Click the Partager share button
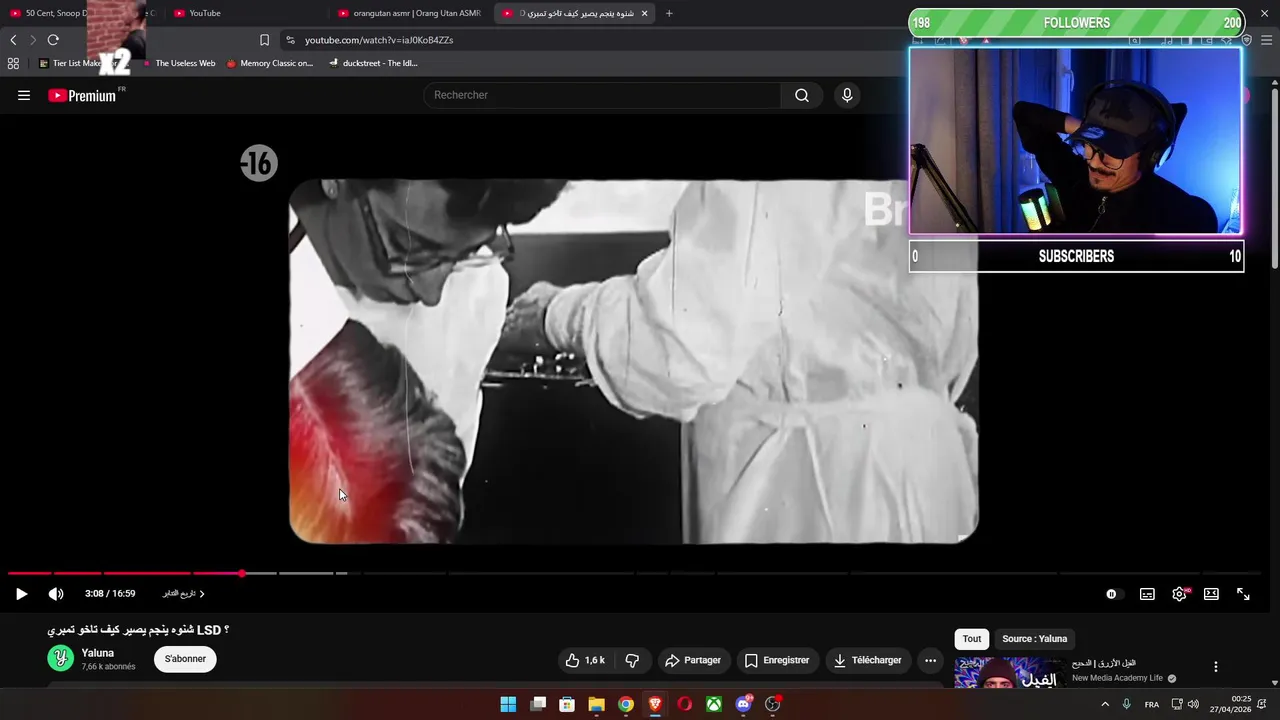 click(693, 660)
